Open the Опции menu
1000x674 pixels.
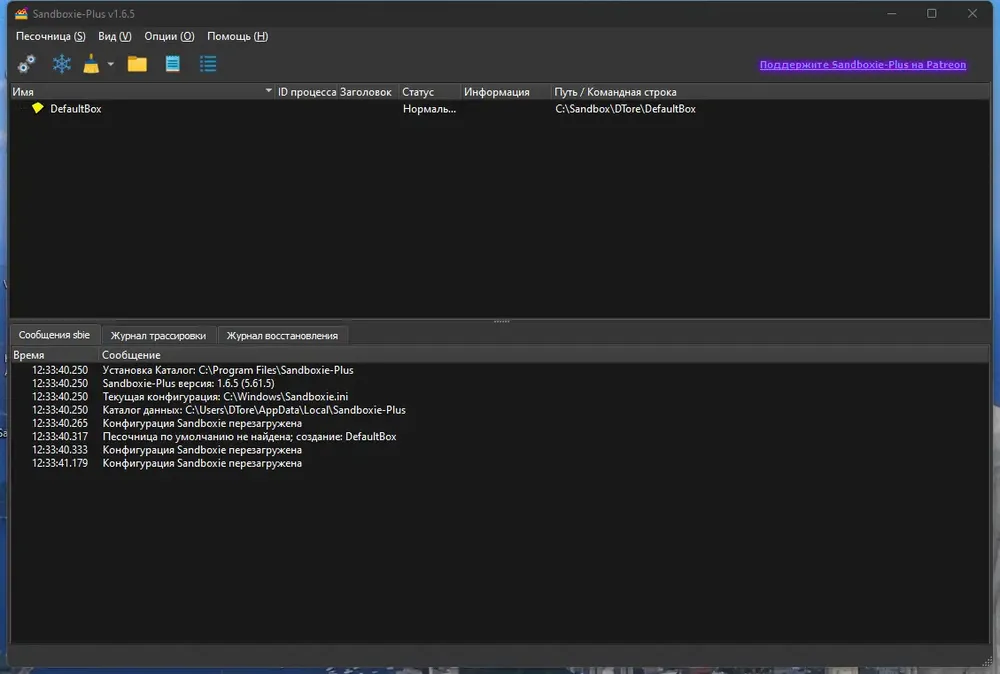tap(169, 36)
